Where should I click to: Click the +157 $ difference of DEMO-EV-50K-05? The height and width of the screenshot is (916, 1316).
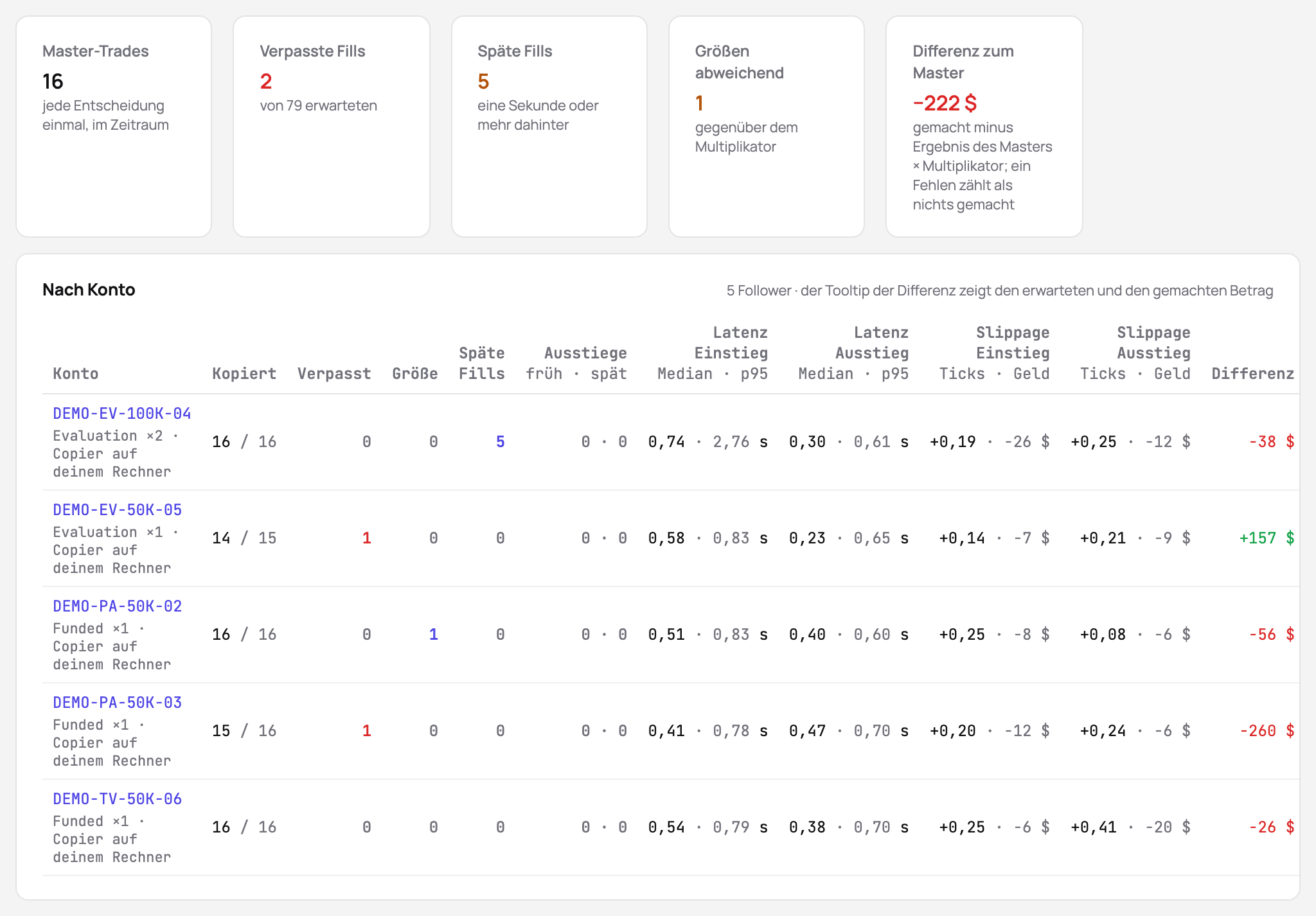tap(1267, 538)
